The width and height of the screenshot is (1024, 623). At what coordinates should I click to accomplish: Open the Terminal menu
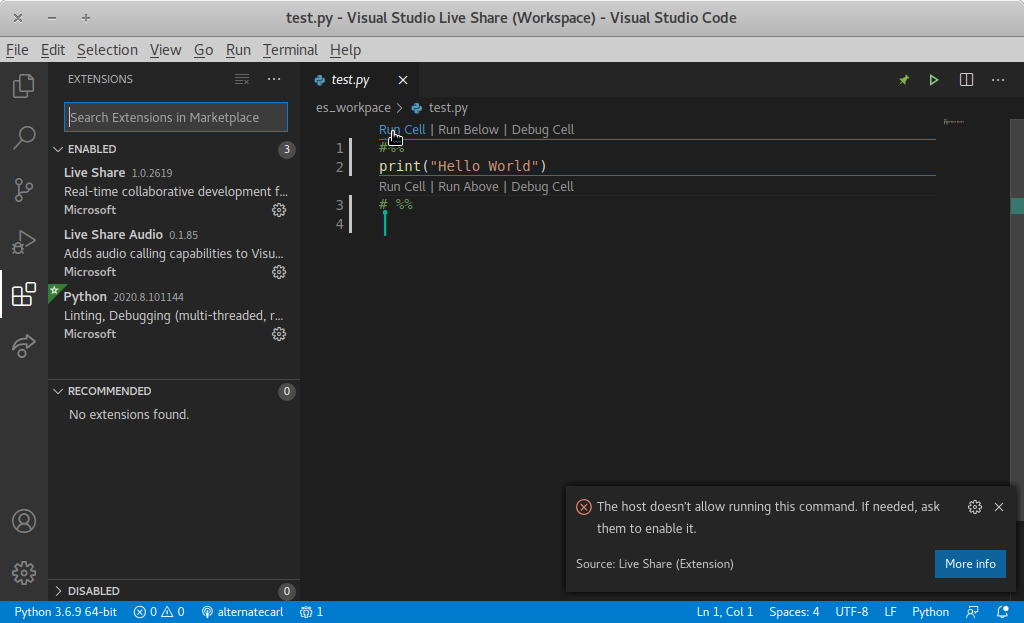tap(290, 49)
